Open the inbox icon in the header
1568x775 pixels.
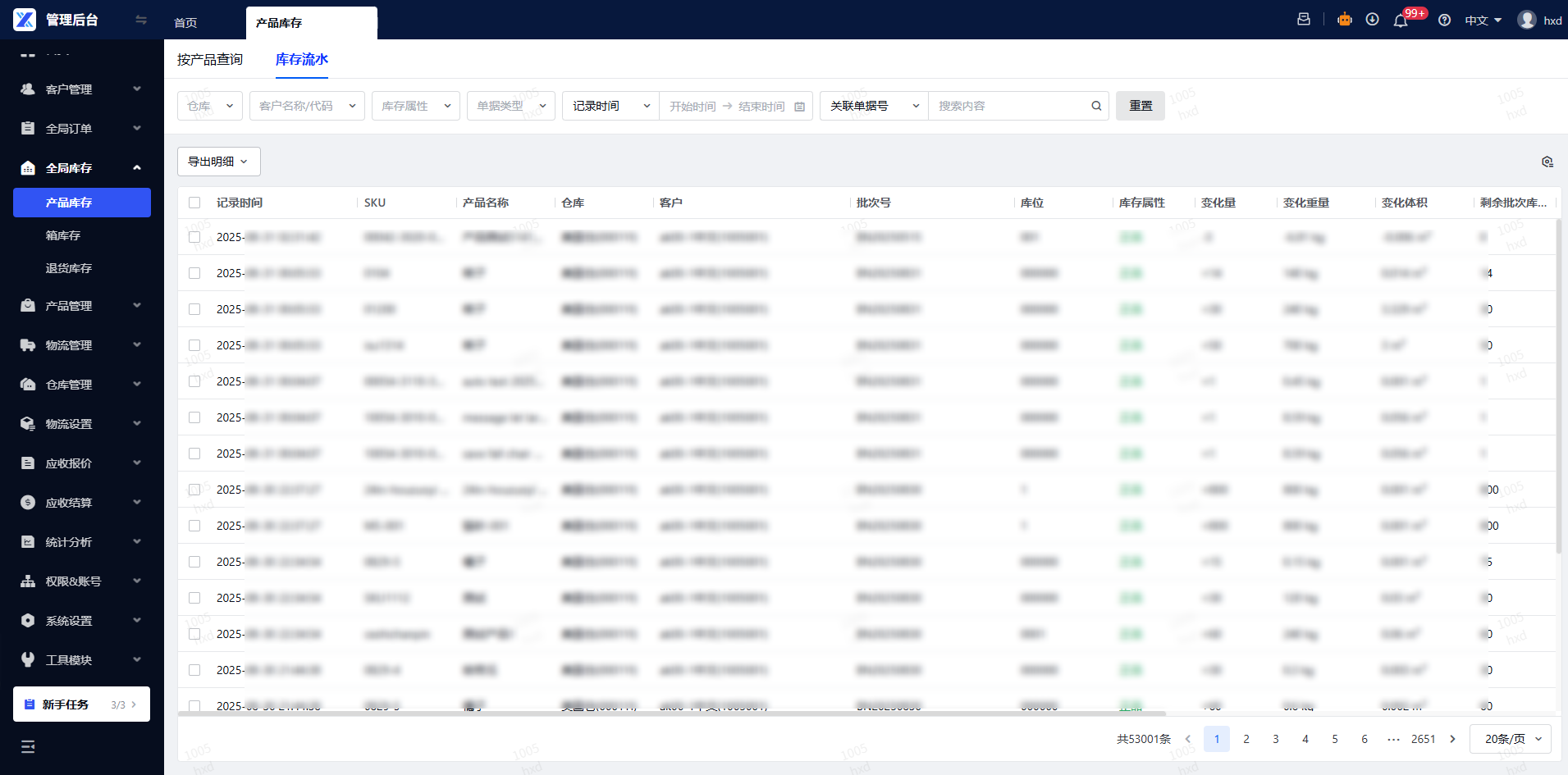pyautogui.click(x=1304, y=20)
